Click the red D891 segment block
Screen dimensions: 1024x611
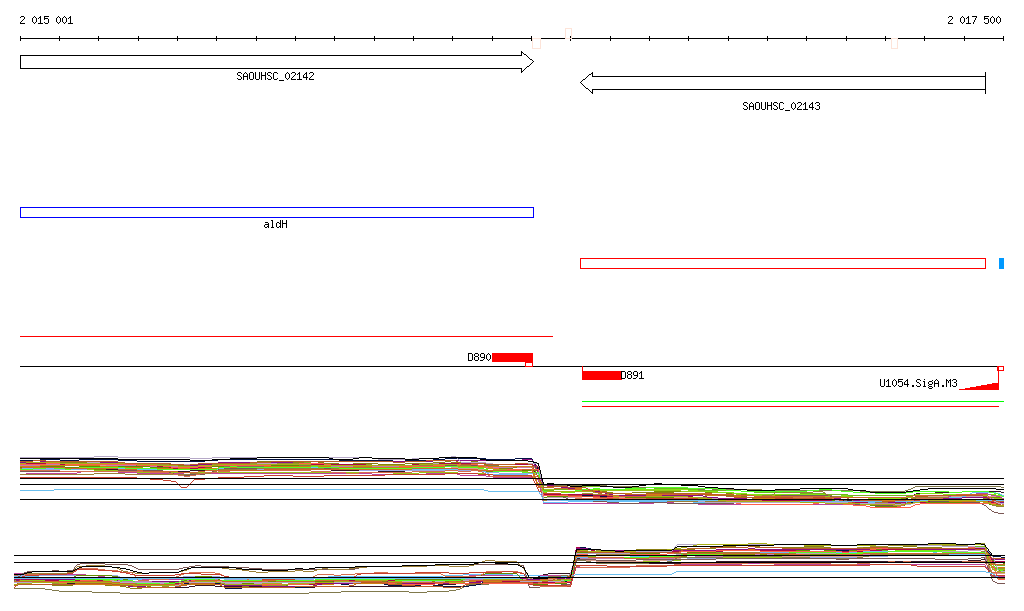pos(601,375)
